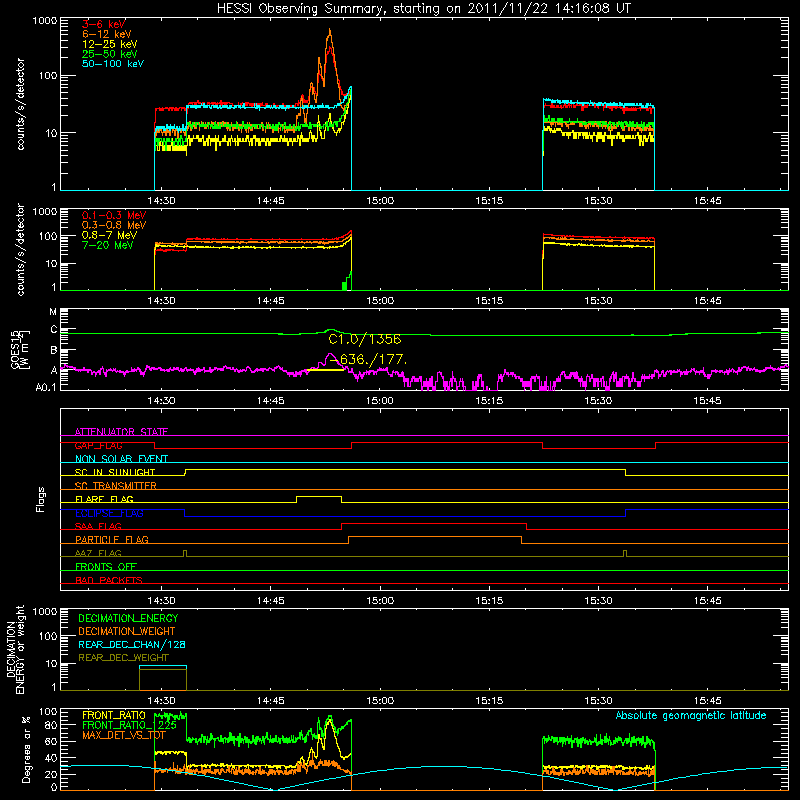Select the GAP_FLAG label

click(98, 445)
